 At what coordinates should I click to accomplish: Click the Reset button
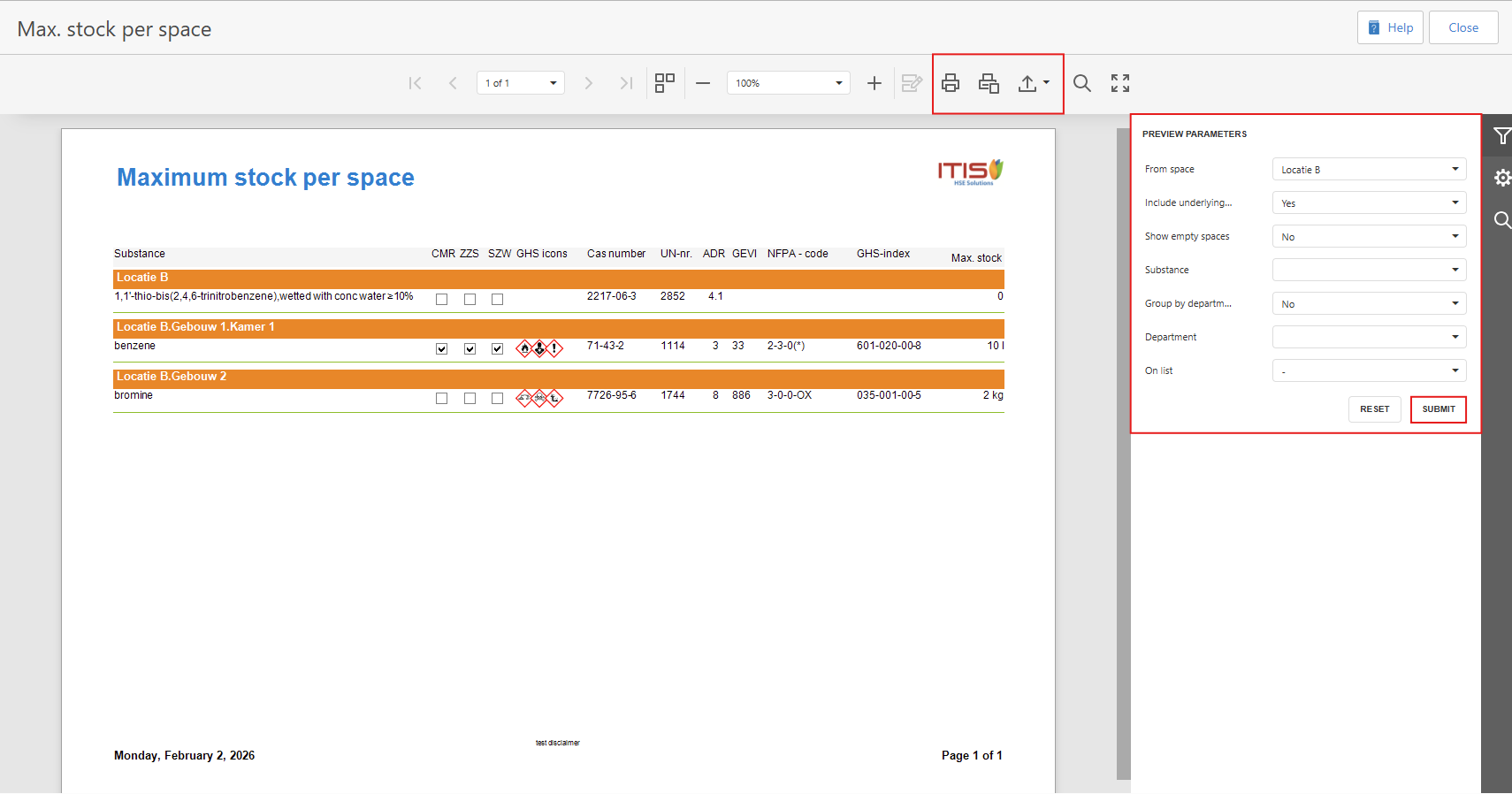tap(1374, 409)
